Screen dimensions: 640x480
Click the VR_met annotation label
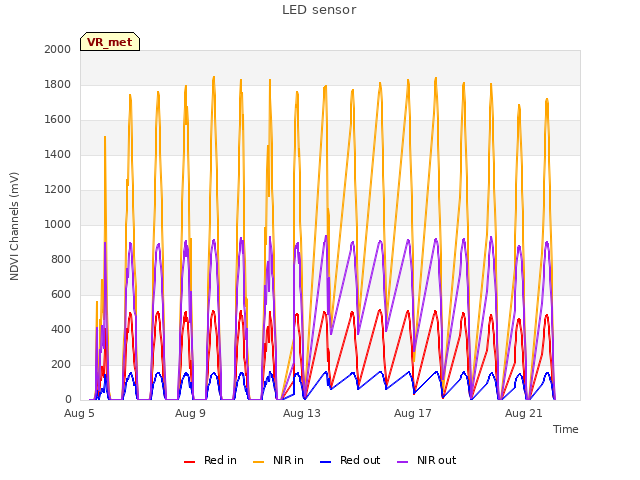click(x=110, y=42)
